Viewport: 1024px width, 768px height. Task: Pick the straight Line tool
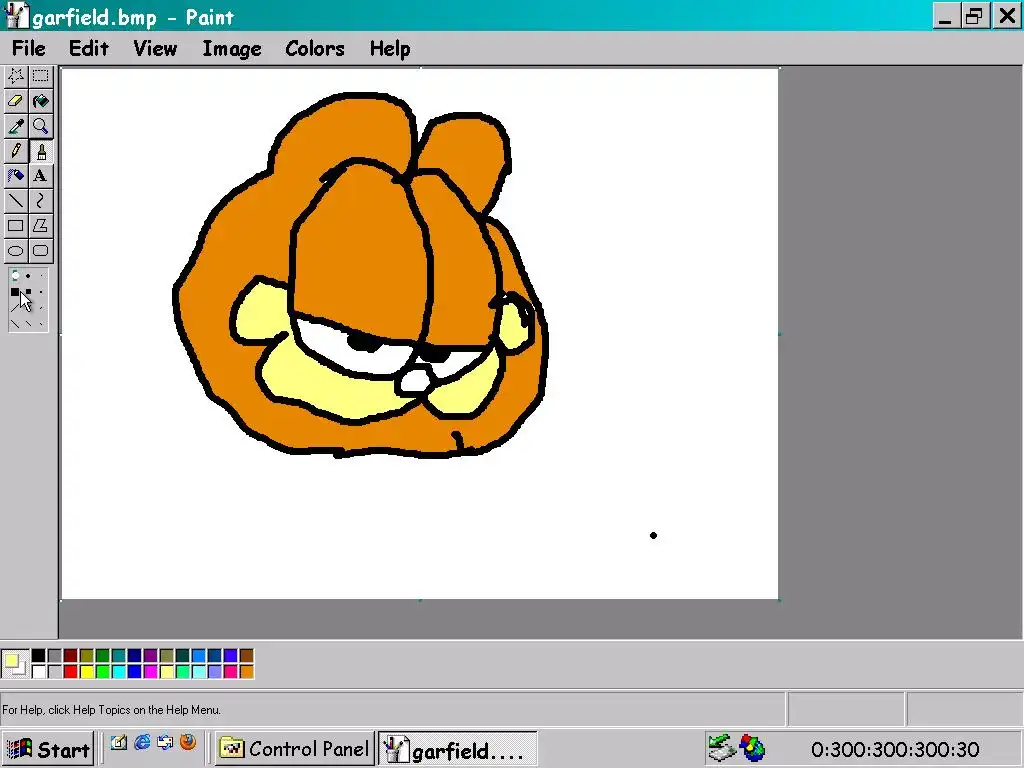click(16, 200)
